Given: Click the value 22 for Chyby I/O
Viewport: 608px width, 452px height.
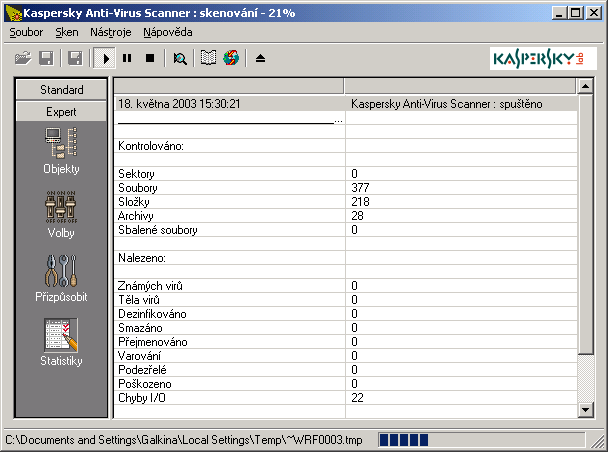Looking at the screenshot, I should (357, 398).
